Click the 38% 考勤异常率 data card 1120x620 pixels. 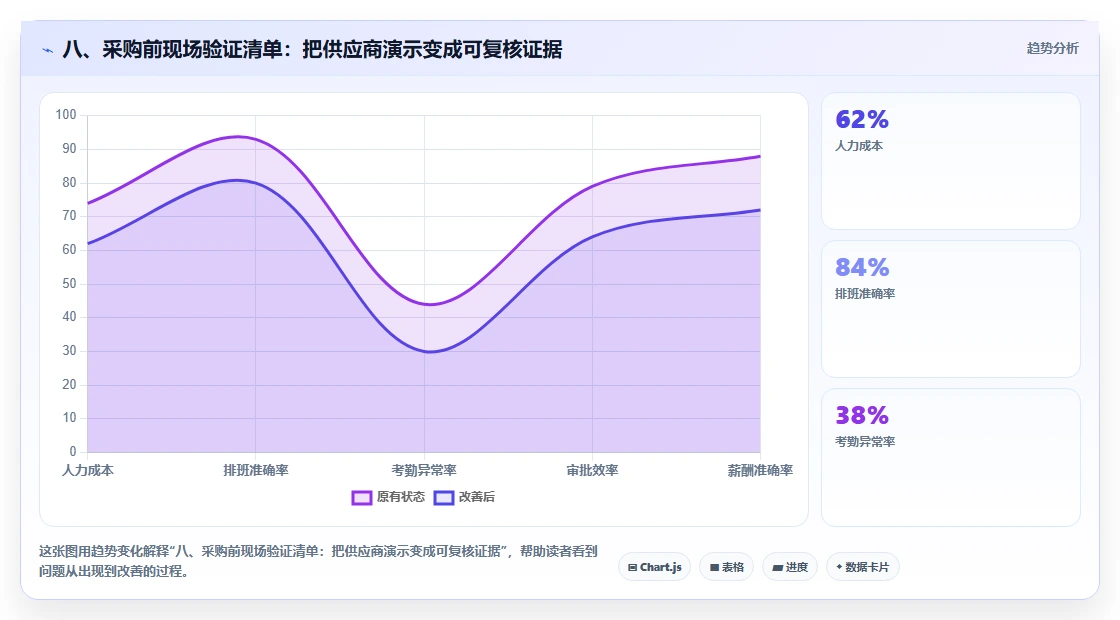coord(951,457)
